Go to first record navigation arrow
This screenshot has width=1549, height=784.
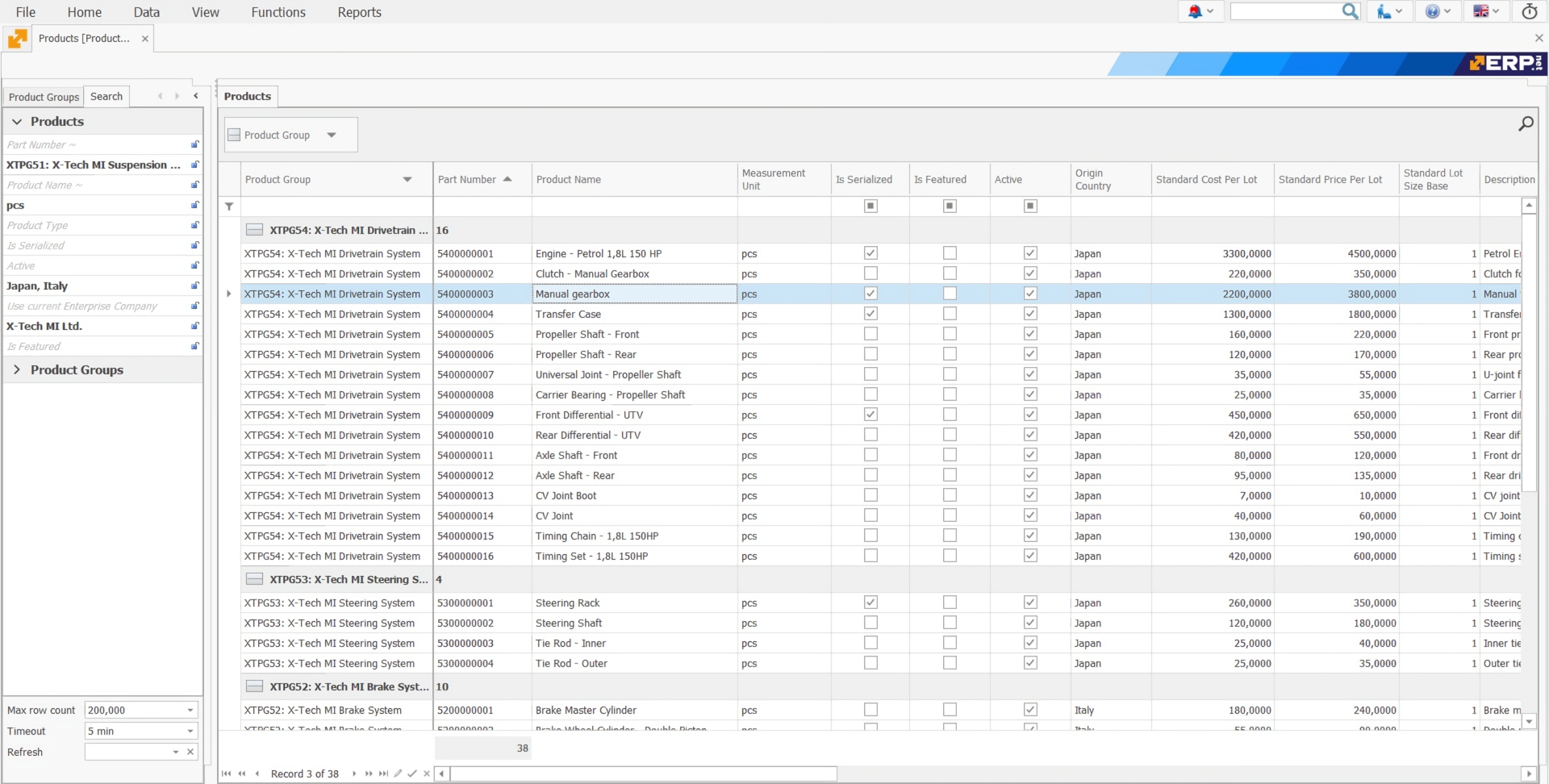(x=227, y=774)
